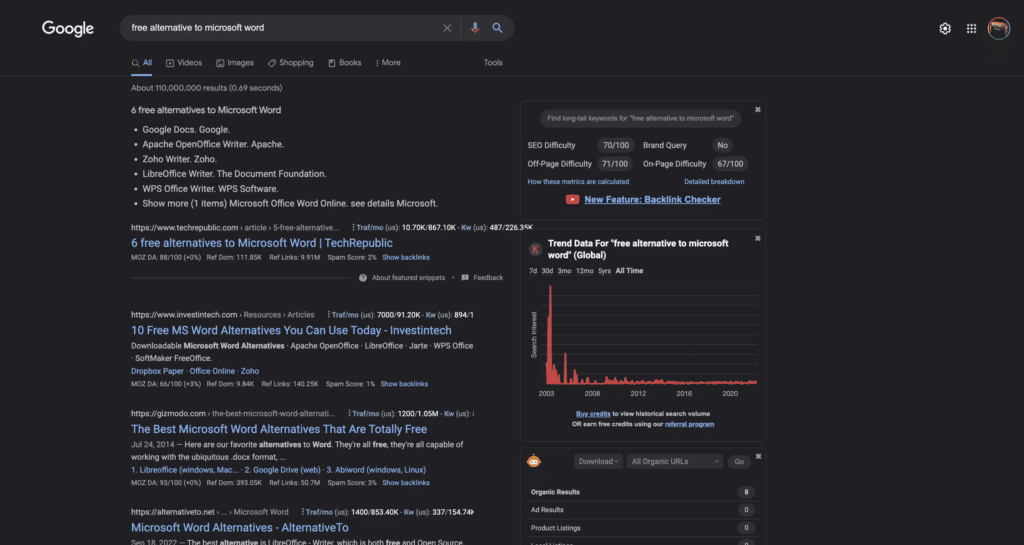Switch to the Books tab
Image resolution: width=1024 pixels, height=545 pixels.
344,63
